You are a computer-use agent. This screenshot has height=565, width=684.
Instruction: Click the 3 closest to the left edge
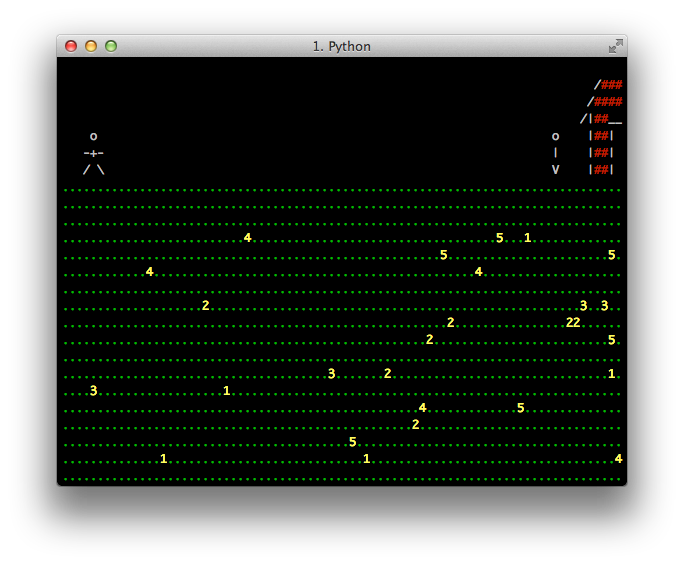93,390
